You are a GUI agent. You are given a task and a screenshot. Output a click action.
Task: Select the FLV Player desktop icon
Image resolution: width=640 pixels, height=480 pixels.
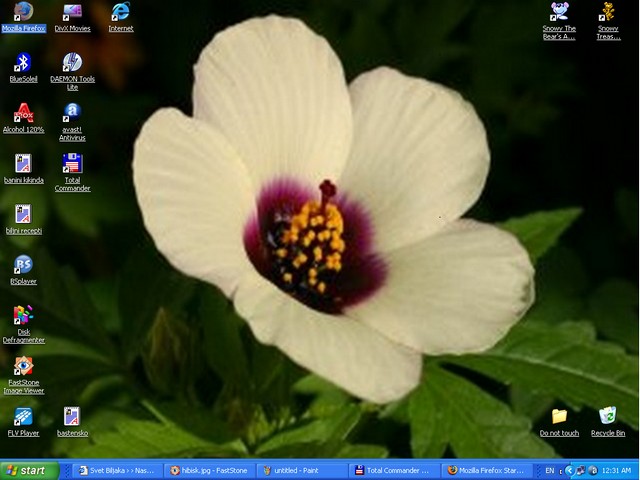click(23, 417)
